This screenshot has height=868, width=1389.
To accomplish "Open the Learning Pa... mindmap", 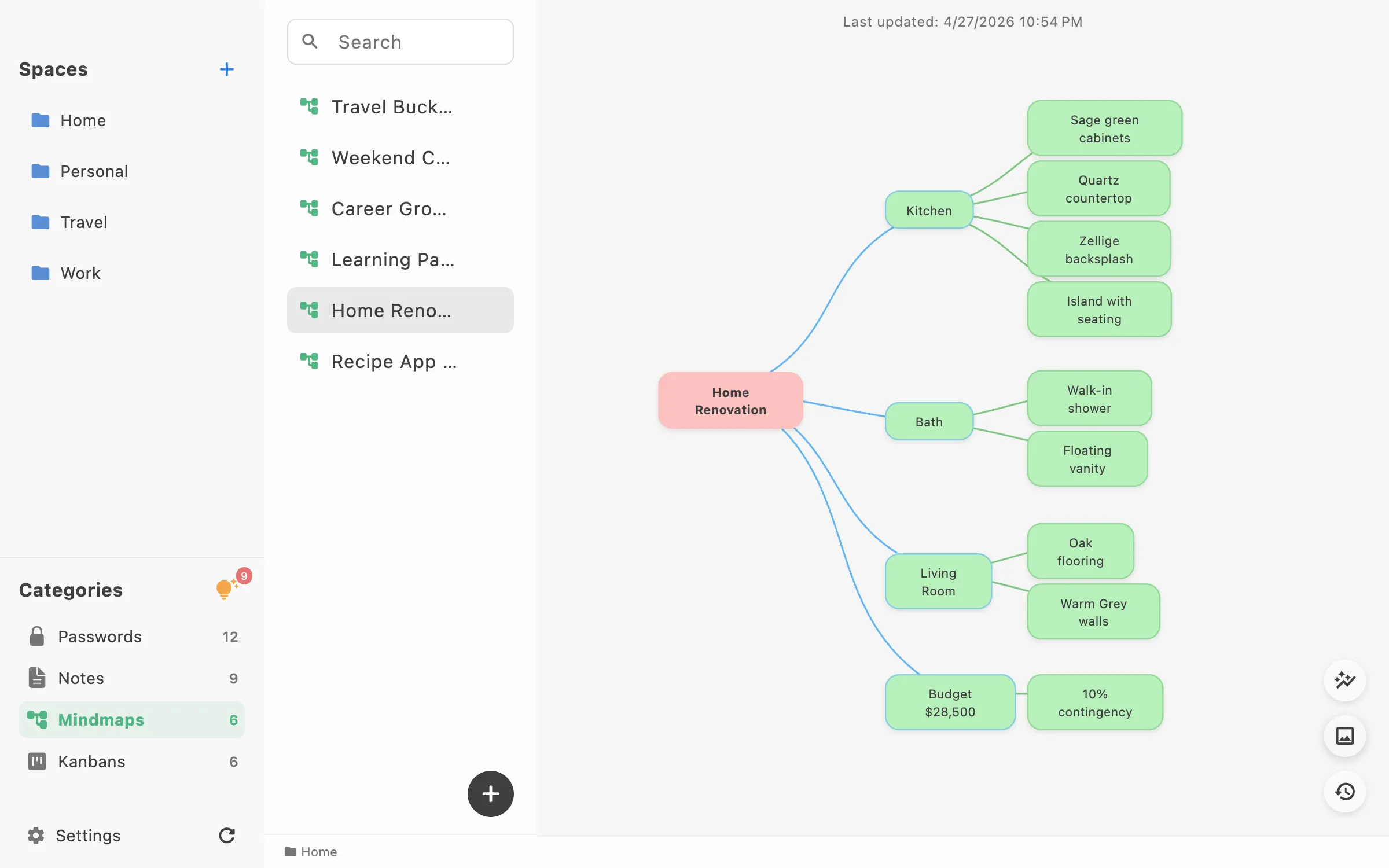I will [400, 259].
